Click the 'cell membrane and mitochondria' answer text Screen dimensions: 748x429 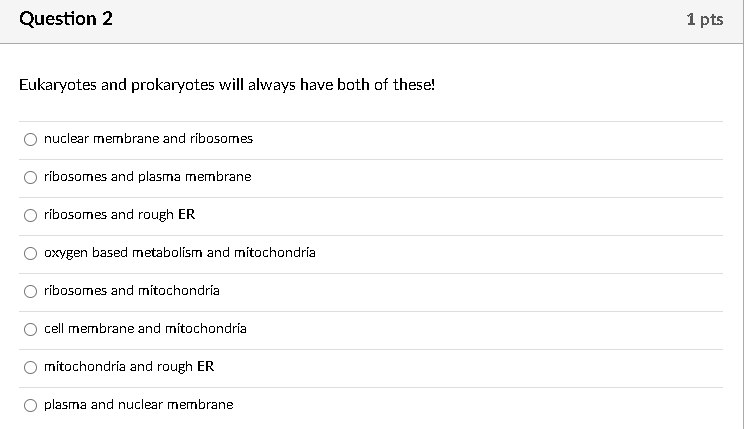(x=145, y=329)
